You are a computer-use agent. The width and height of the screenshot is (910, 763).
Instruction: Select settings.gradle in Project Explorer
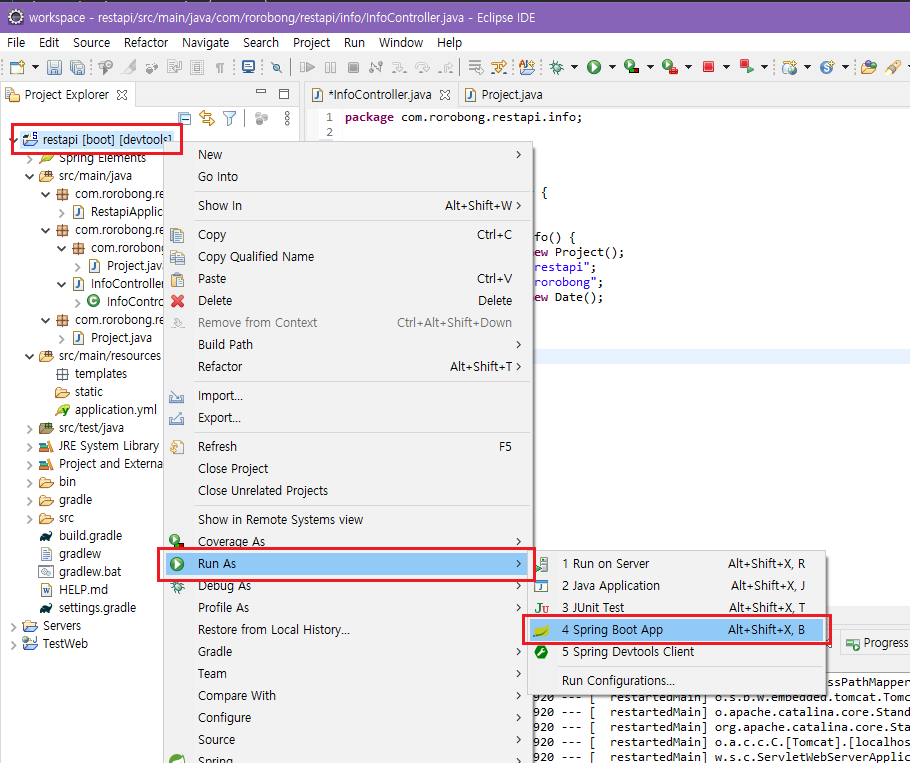pyautogui.click(x=88, y=607)
